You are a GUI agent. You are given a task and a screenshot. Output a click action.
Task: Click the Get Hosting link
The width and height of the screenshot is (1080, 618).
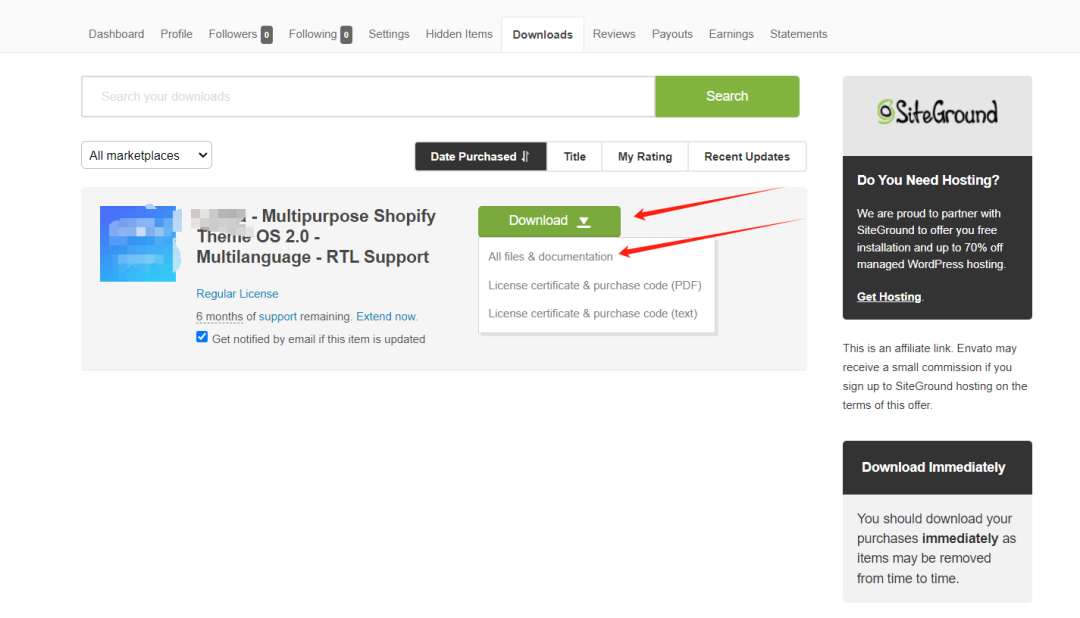pyautogui.click(x=889, y=297)
